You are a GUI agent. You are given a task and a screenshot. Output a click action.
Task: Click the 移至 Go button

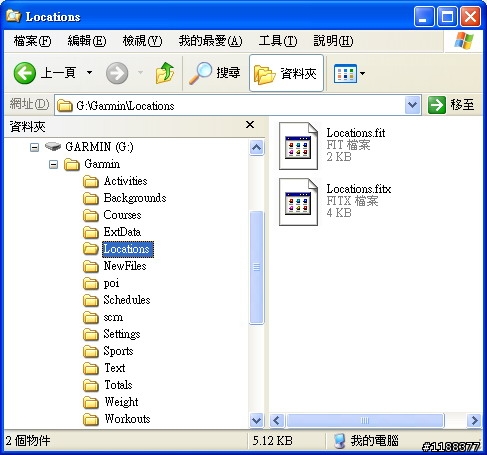[x=451, y=105]
